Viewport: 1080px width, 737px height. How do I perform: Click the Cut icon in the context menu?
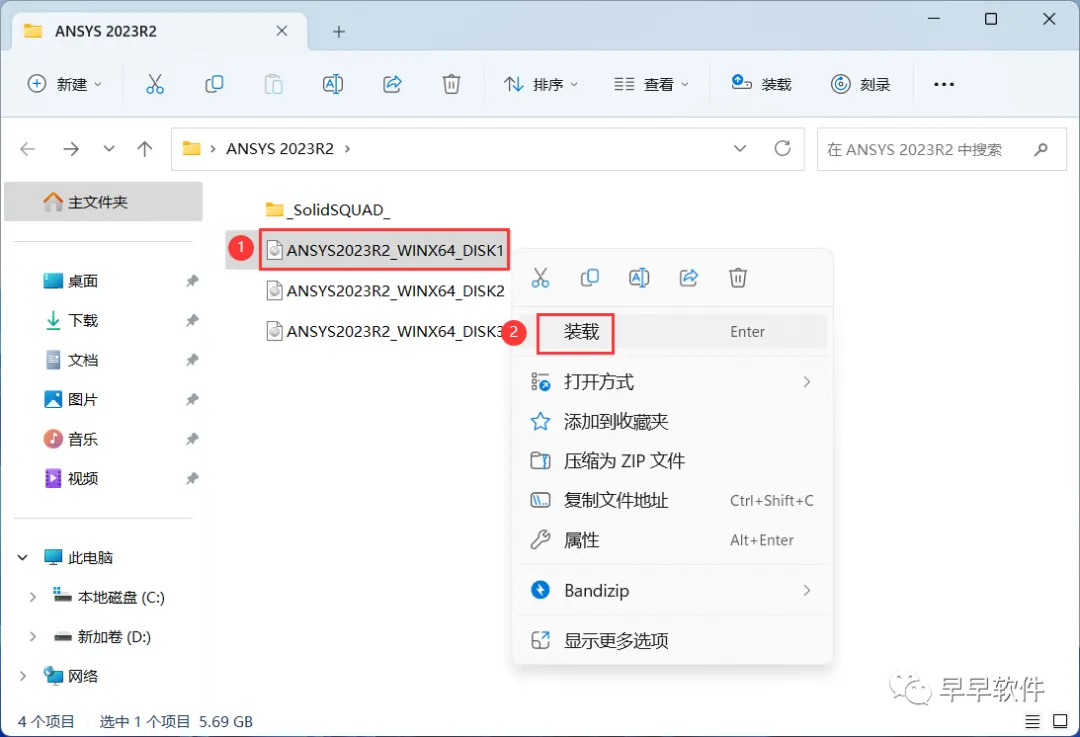[x=541, y=278]
